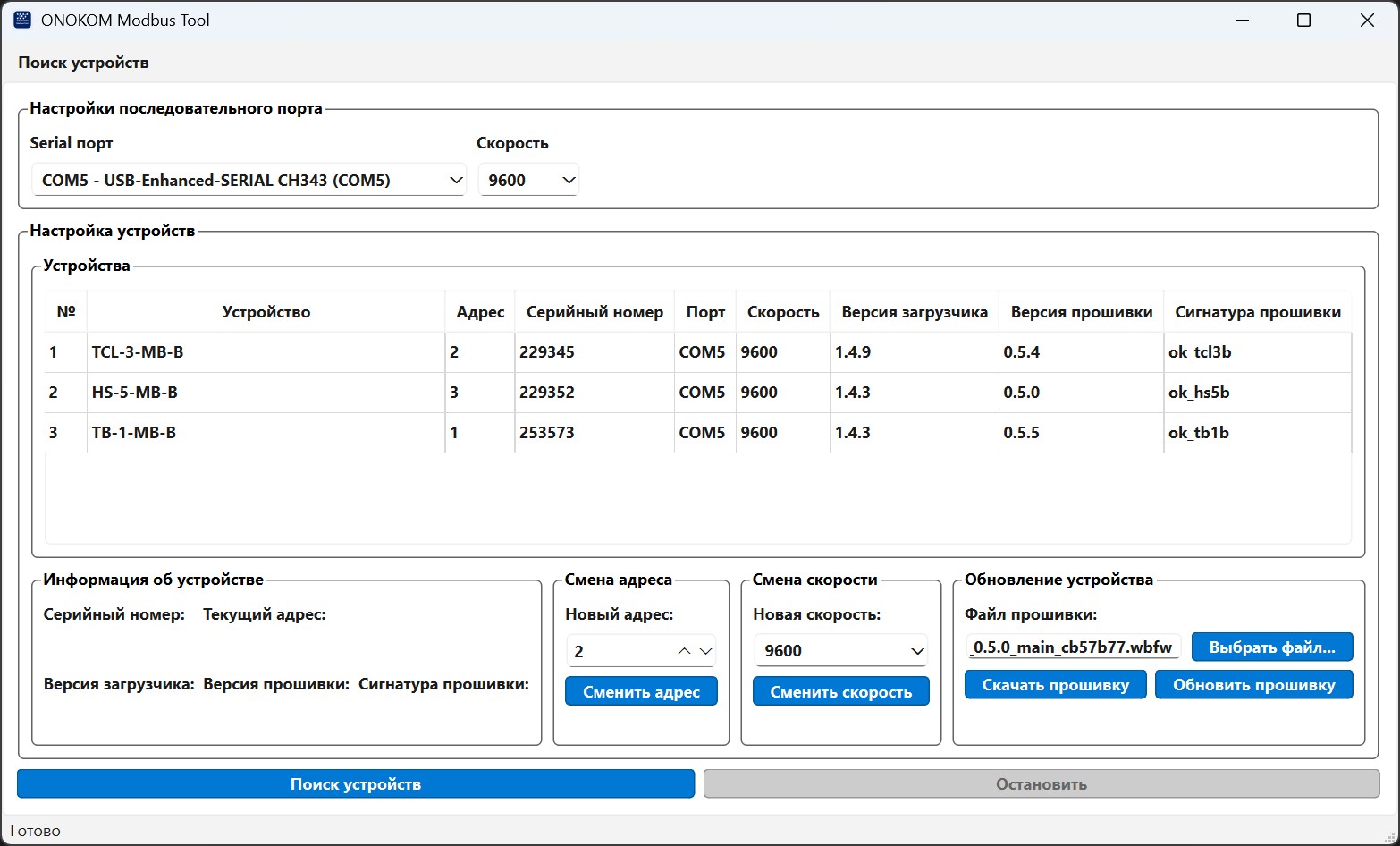Screen dimensions: 1400x846
Task: Select the TCL-3-MB-B device row
Action: 266,352
